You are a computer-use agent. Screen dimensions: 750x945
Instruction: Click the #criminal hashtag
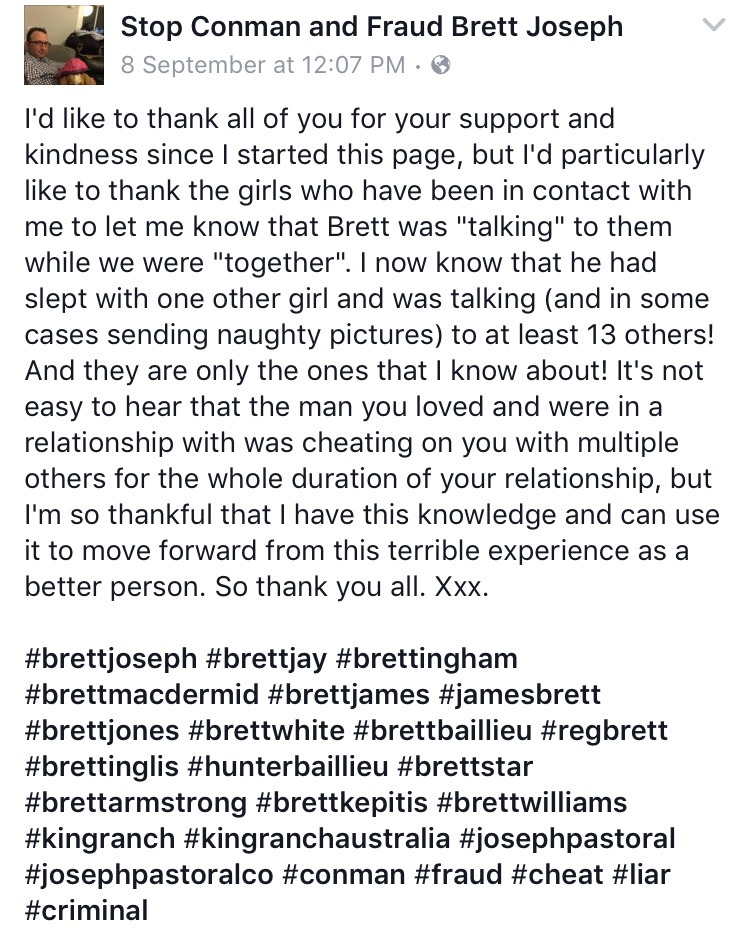[85, 911]
